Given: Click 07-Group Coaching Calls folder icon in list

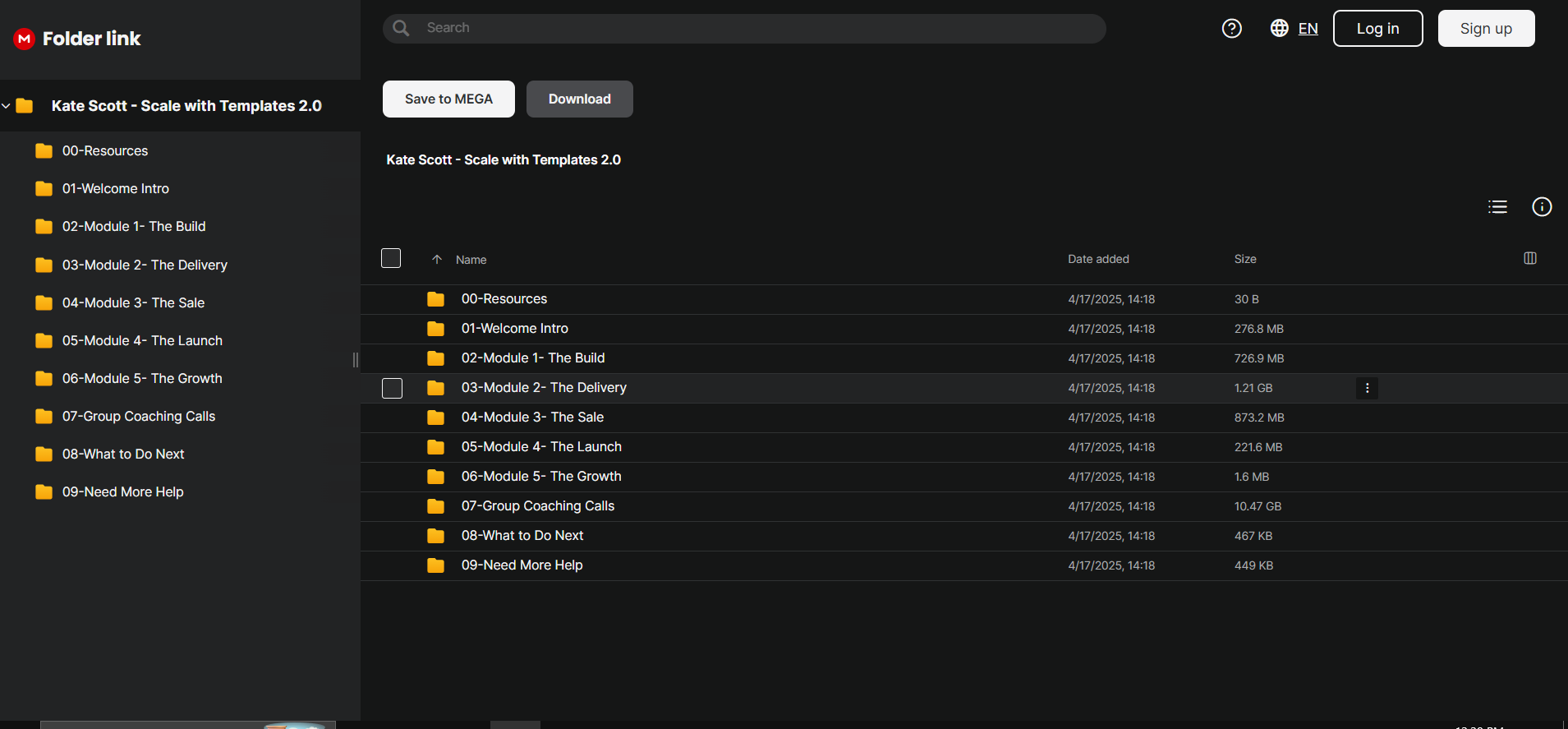Looking at the screenshot, I should coord(435,506).
